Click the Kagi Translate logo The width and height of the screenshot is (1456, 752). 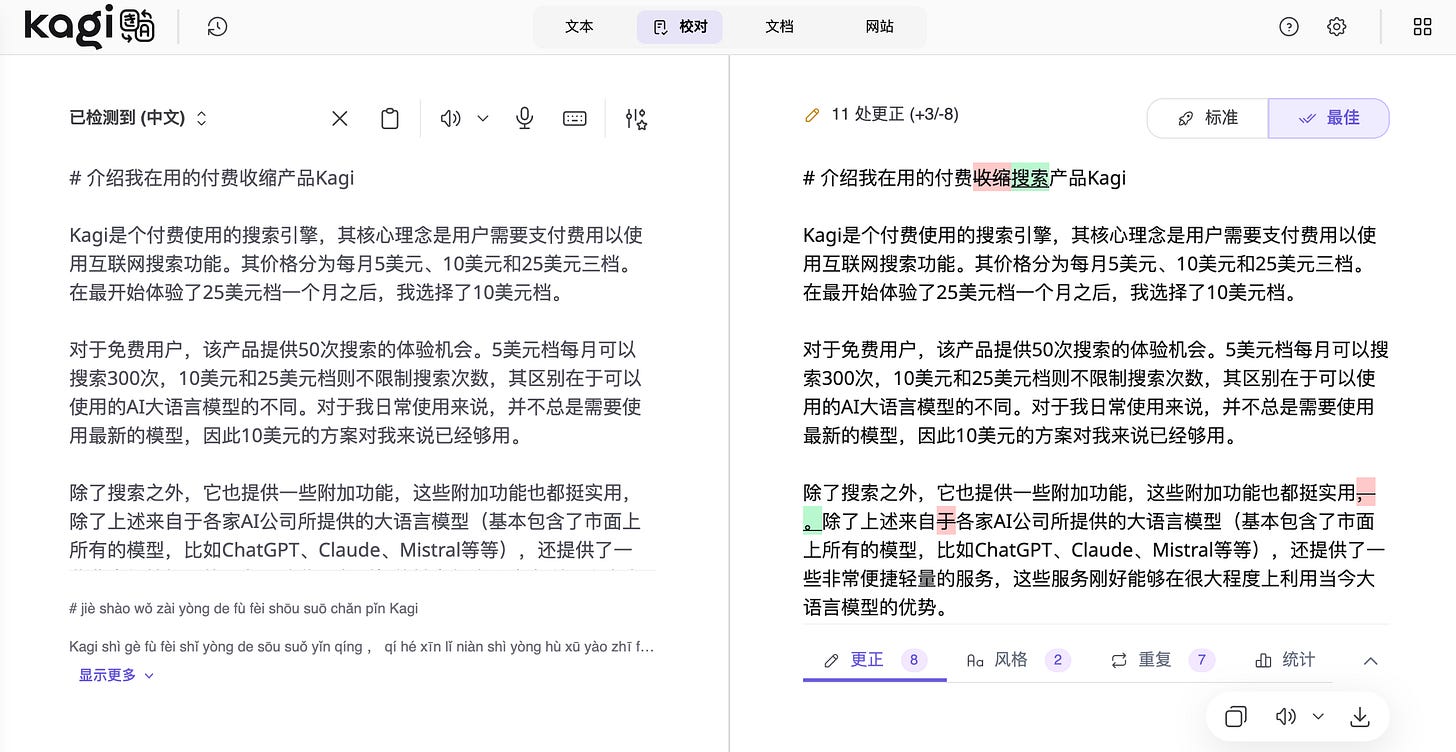pyautogui.click(x=90, y=27)
